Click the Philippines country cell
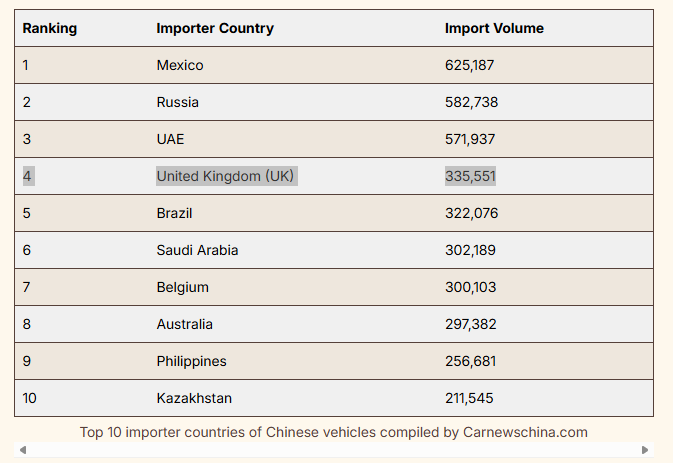Viewport: 673px width, 463px height. pyautogui.click(x=191, y=361)
